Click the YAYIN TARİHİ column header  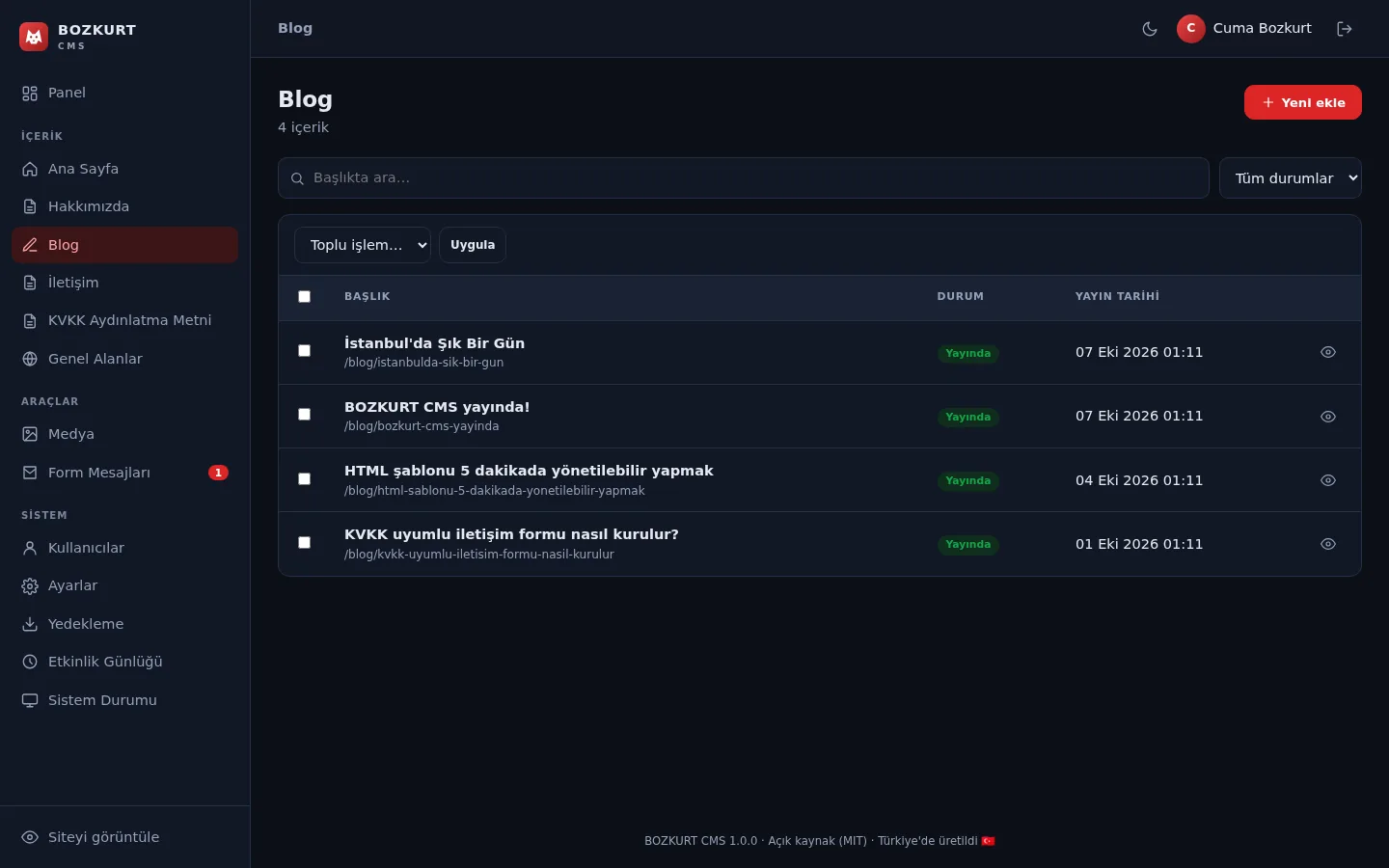point(1117,297)
